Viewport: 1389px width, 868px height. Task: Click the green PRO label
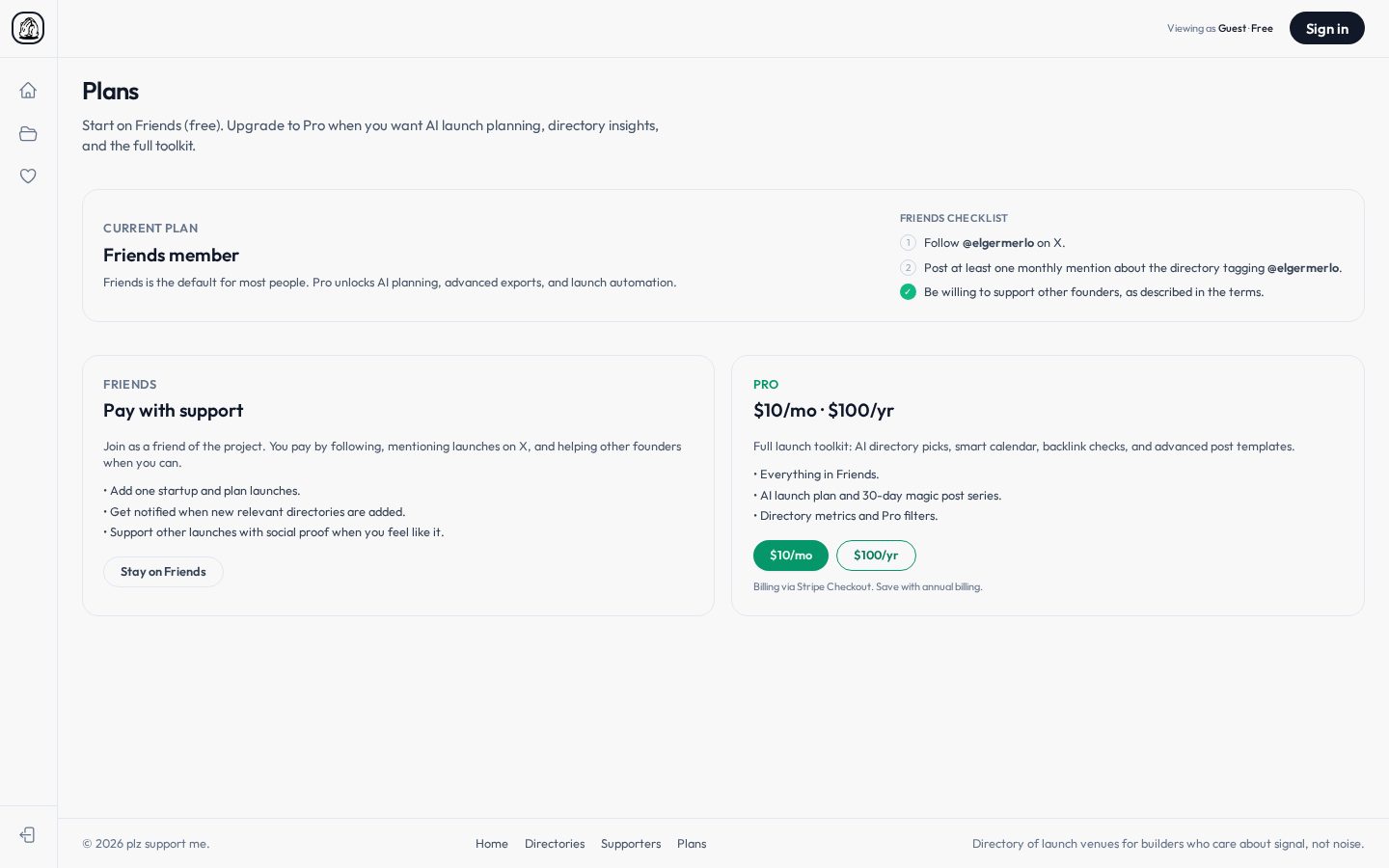(766, 385)
